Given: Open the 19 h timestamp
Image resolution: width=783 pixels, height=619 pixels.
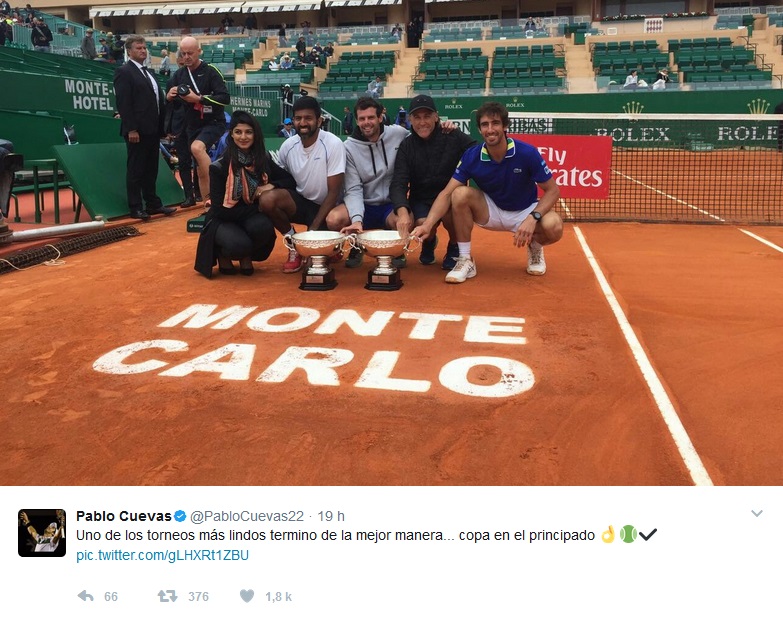Looking at the screenshot, I should [x=331, y=516].
